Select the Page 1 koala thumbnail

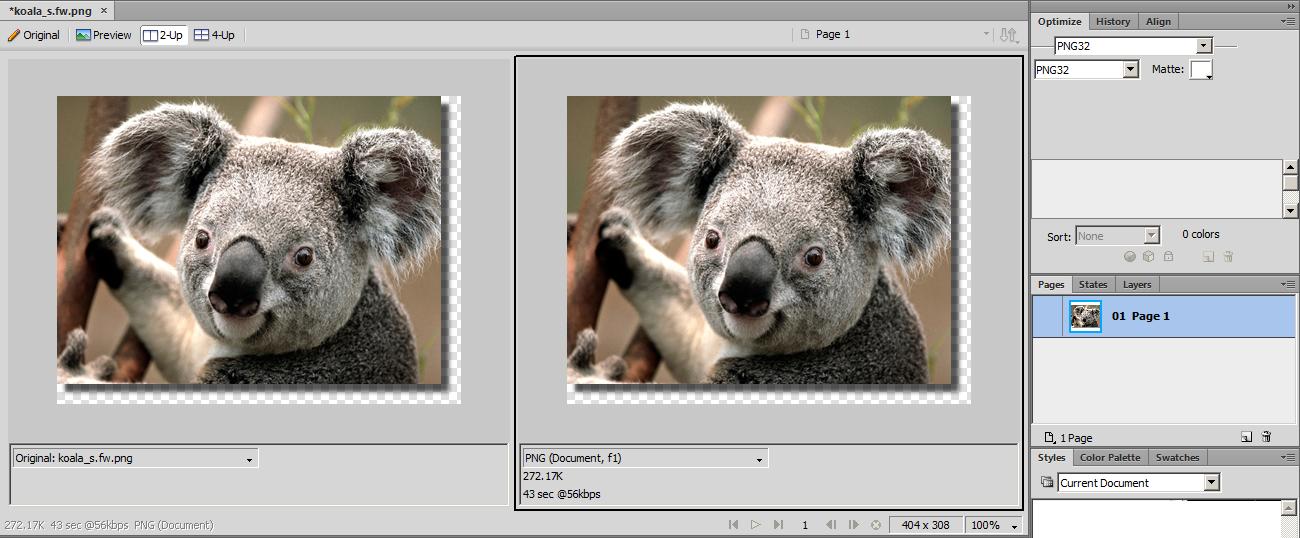click(1085, 317)
